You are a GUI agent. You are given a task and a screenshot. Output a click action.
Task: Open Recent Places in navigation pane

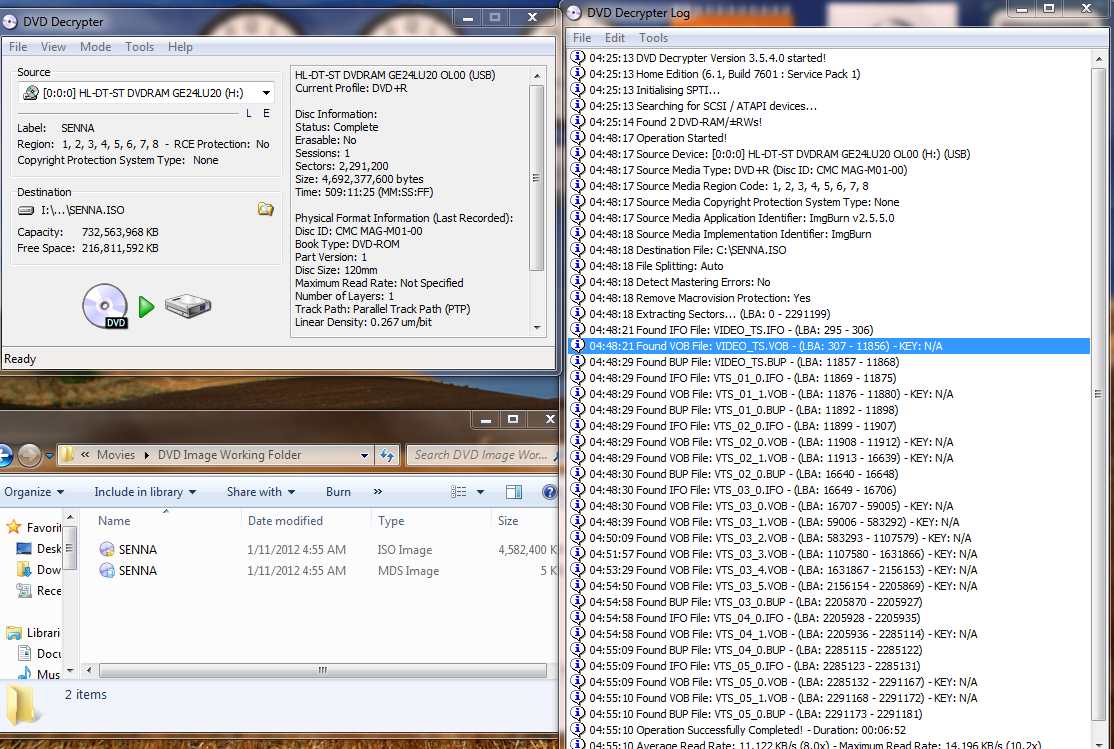(39, 591)
